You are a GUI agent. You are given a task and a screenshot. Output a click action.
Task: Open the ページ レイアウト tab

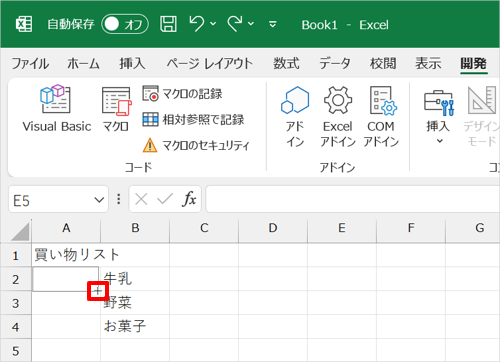(210, 63)
